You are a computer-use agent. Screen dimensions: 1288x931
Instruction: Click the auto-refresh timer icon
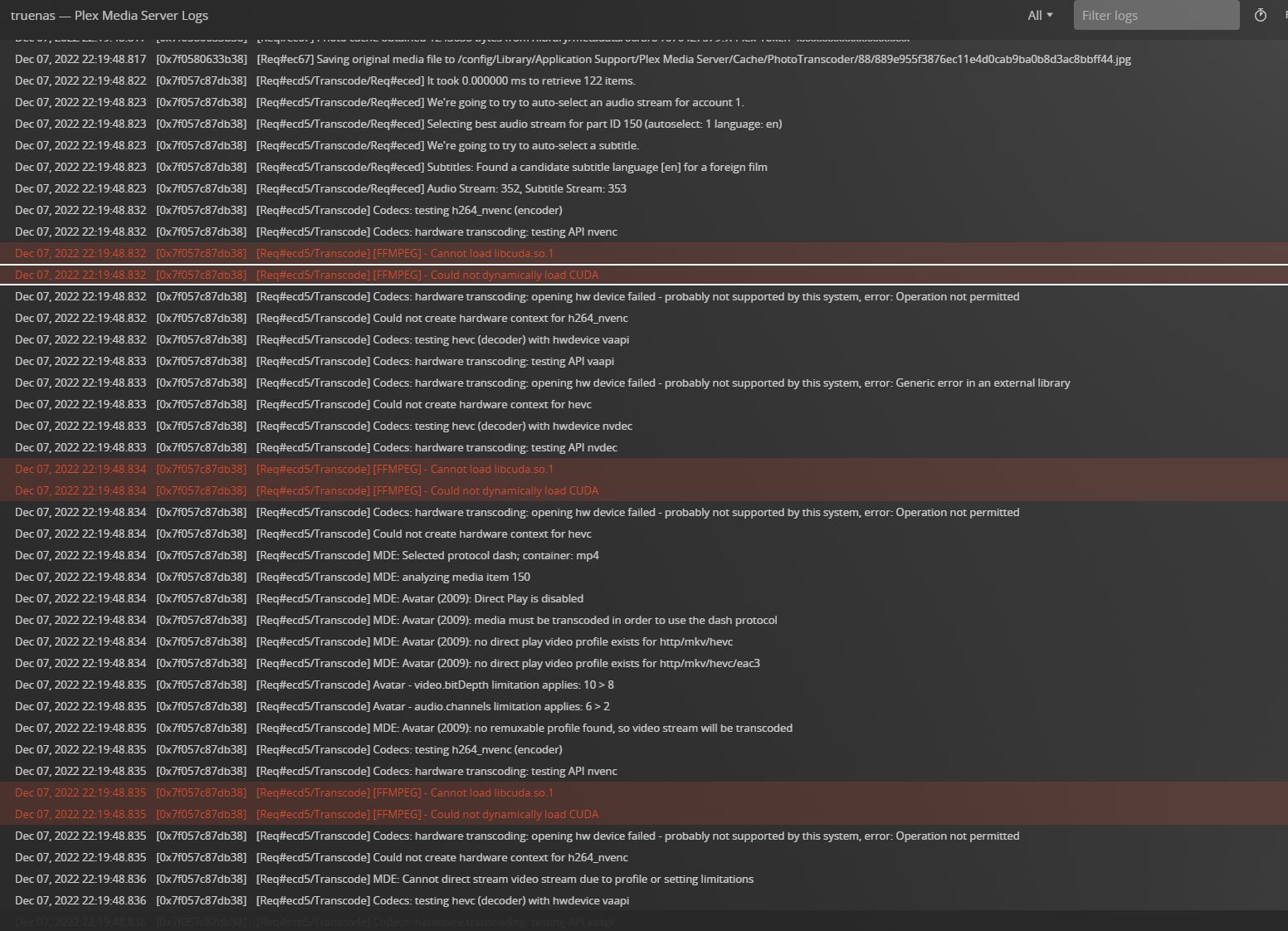pyautogui.click(x=1261, y=15)
